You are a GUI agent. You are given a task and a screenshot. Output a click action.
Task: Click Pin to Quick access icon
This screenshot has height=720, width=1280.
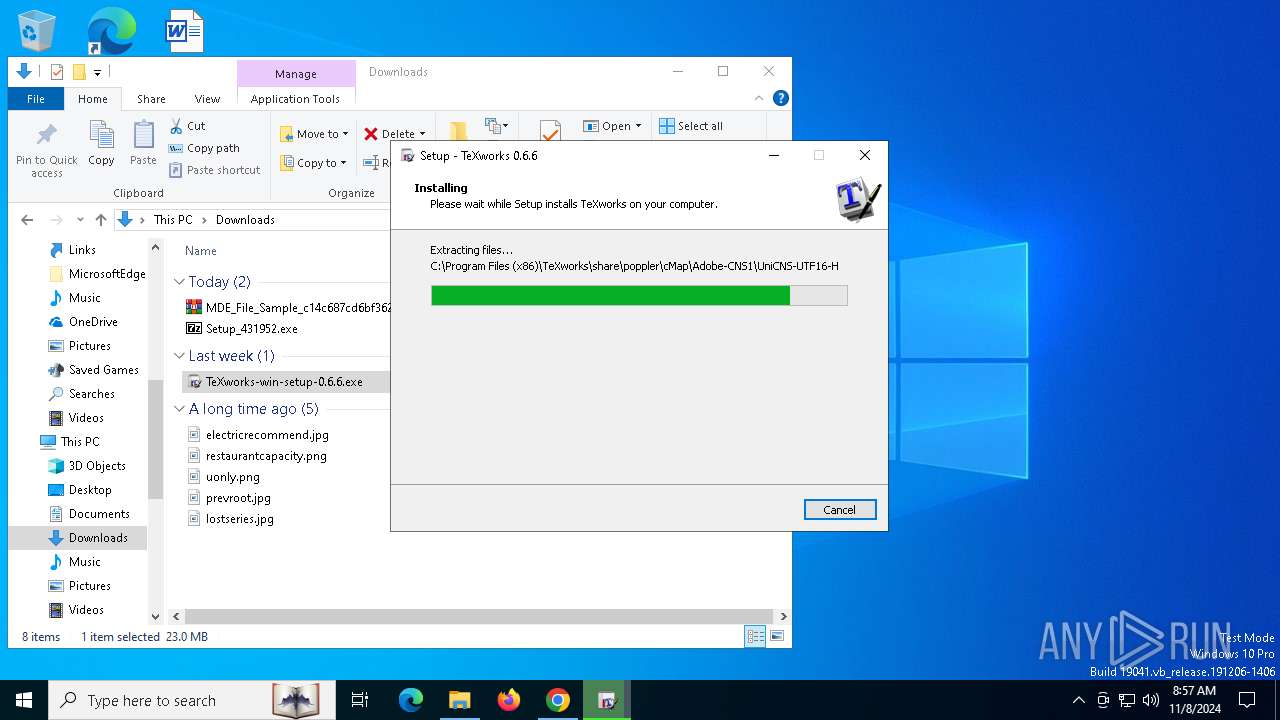pyautogui.click(x=47, y=150)
